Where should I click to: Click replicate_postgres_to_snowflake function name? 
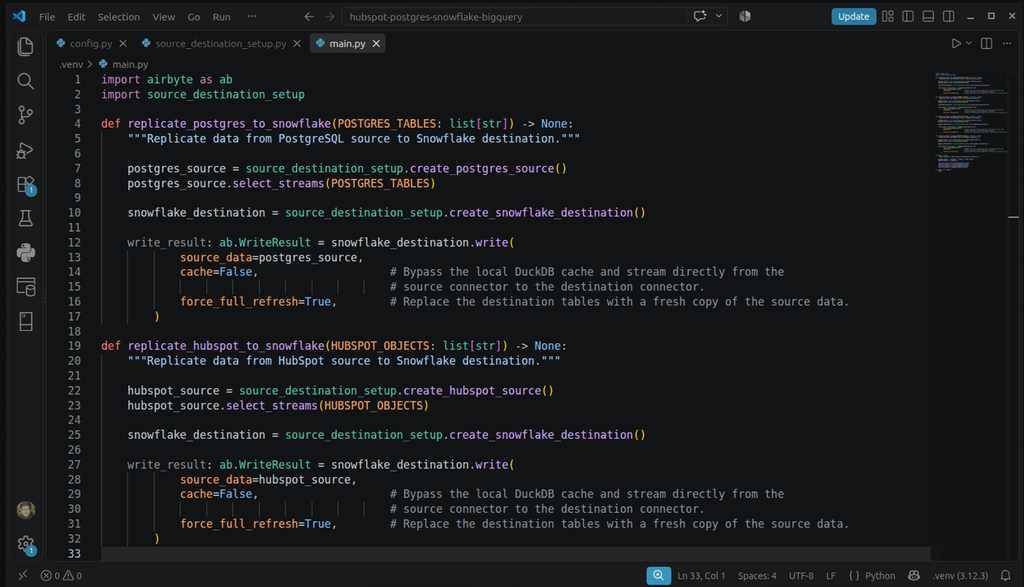click(229, 123)
